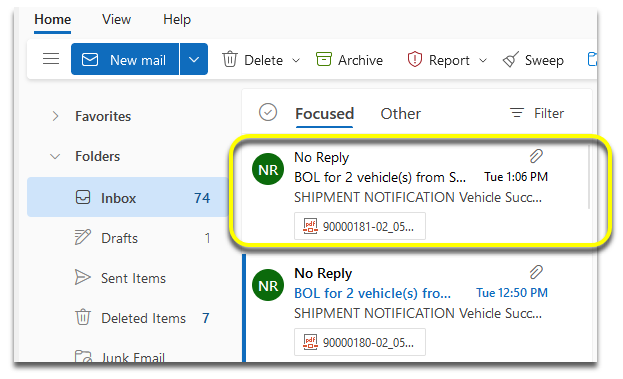The height and width of the screenshot is (379, 623).
Task: Open the Filter menu
Action: (x=537, y=114)
